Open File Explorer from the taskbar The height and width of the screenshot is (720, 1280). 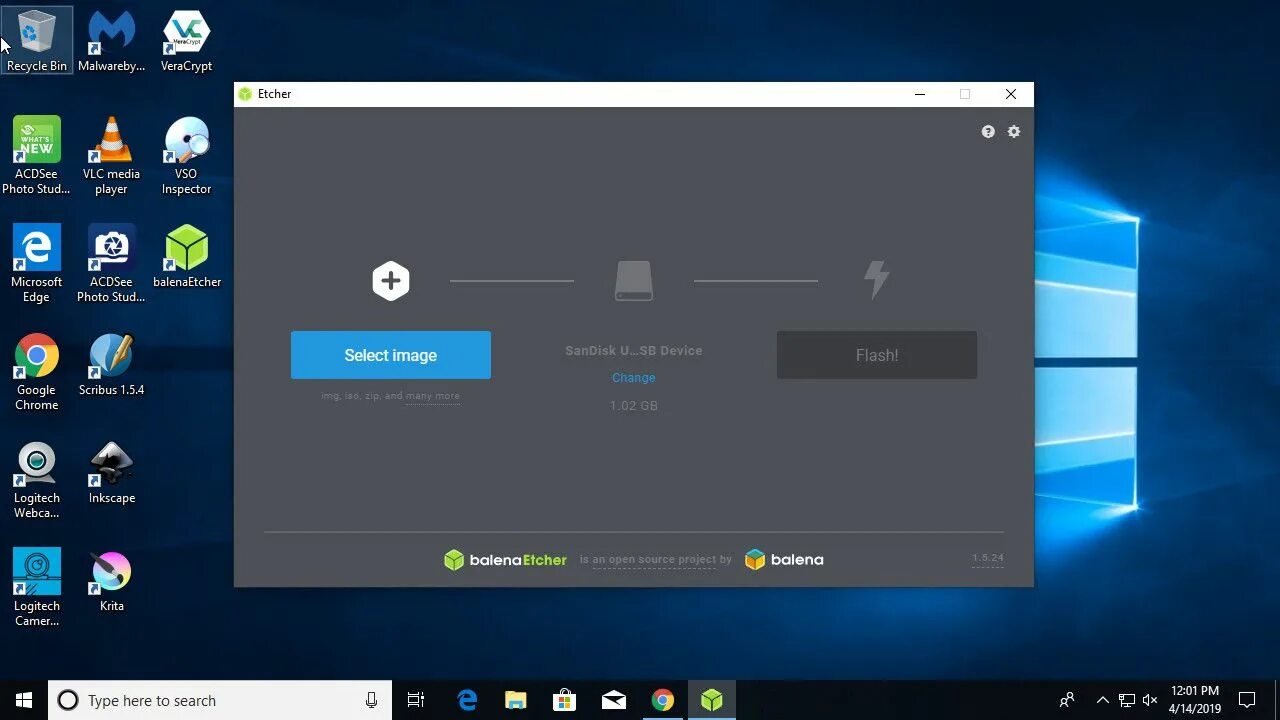point(516,700)
